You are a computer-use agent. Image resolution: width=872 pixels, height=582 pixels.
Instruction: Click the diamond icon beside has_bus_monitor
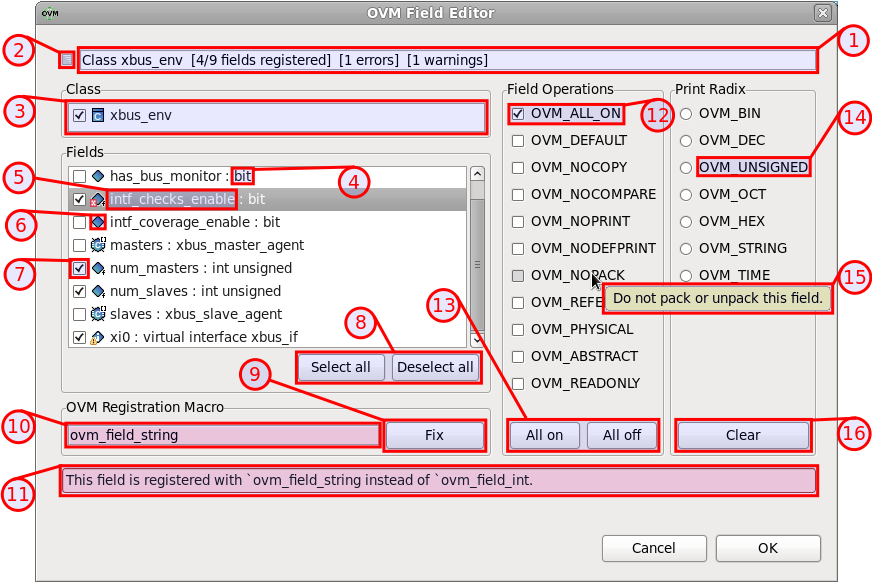[x=97, y=175]
